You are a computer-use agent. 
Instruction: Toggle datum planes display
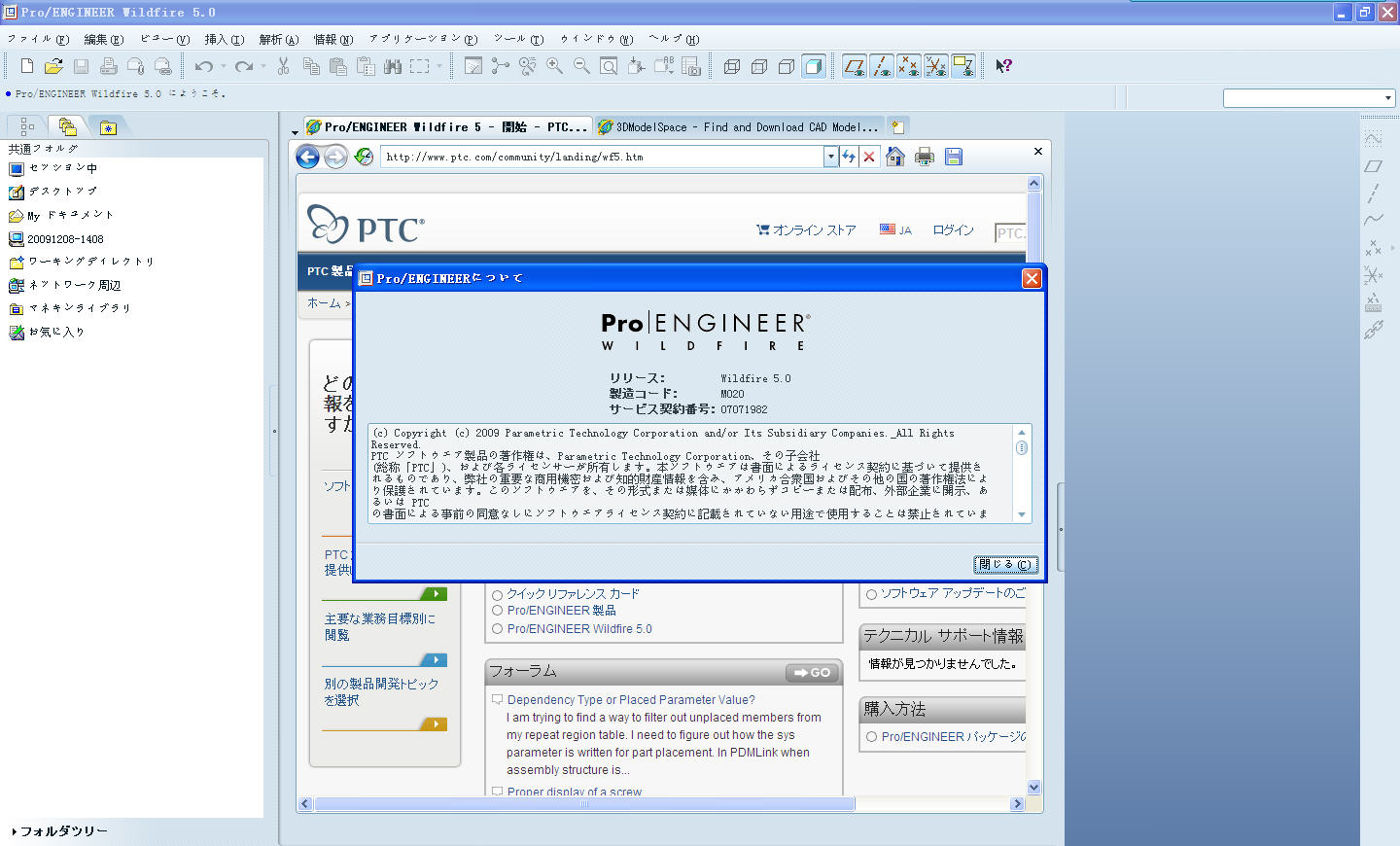coord(855,66)
